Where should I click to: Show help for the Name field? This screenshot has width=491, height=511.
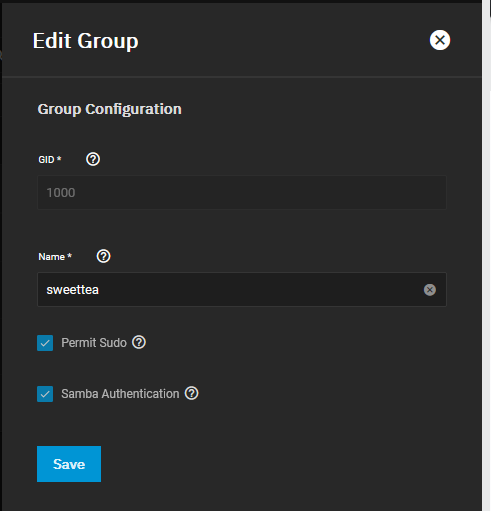pyautogui.click(x=103, y=256)
